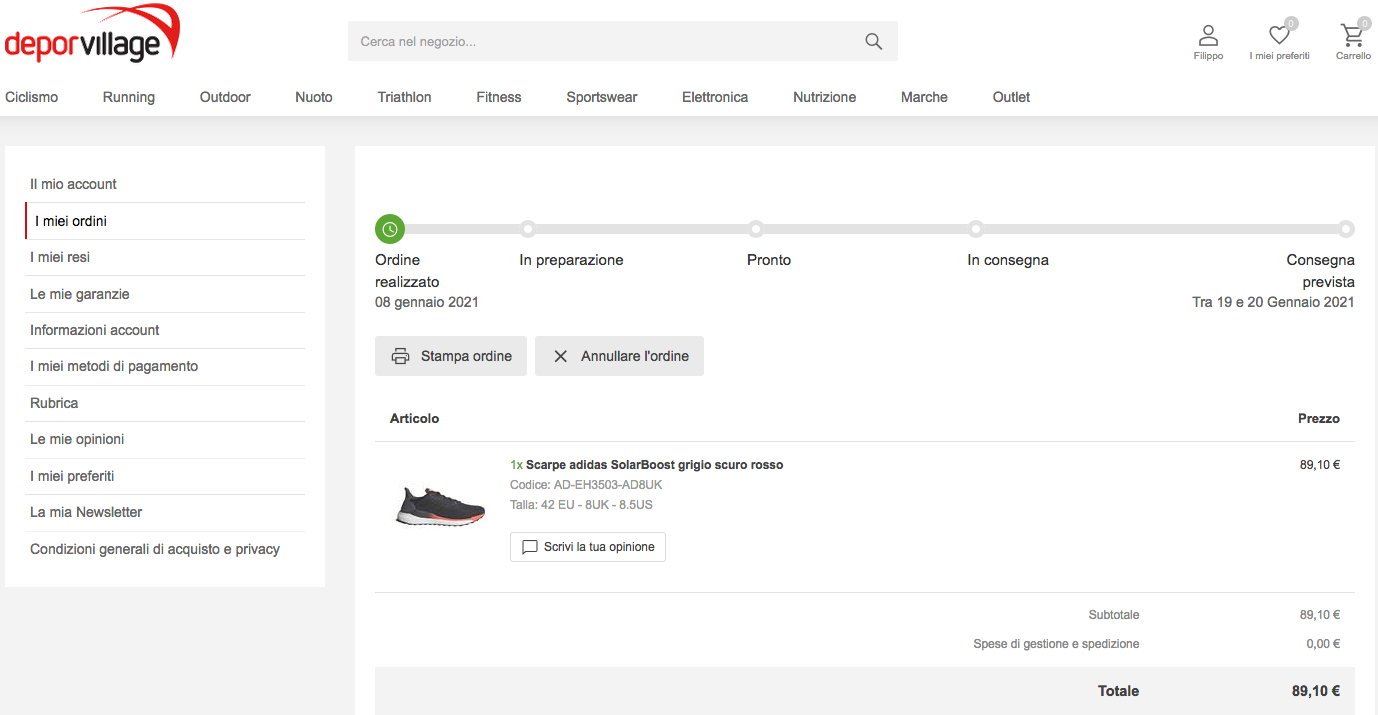
Task: Click the date '08 gennaio 2021'
Action: pos(427,302)
